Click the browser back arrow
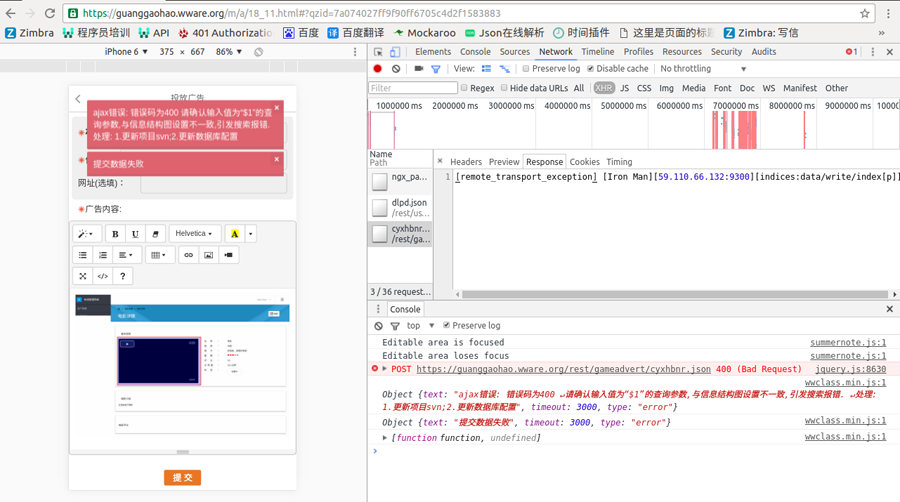The width and height of the screenshot is (900, 502). click(10, 13)
